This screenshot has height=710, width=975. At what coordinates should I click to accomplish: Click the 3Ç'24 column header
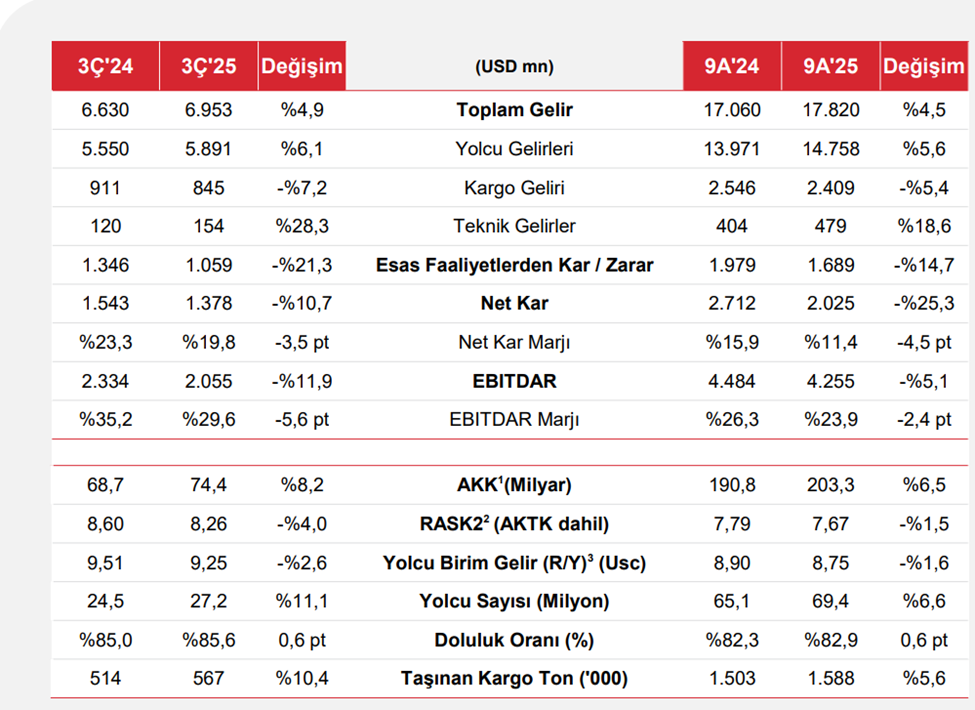point(105,67)
